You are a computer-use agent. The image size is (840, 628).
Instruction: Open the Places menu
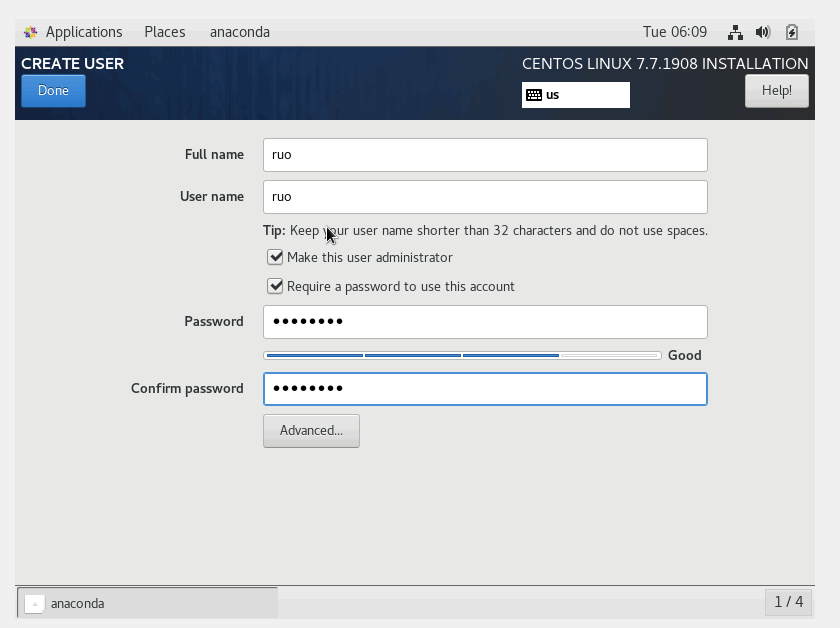pyautogui.click(x=165, y=32)
